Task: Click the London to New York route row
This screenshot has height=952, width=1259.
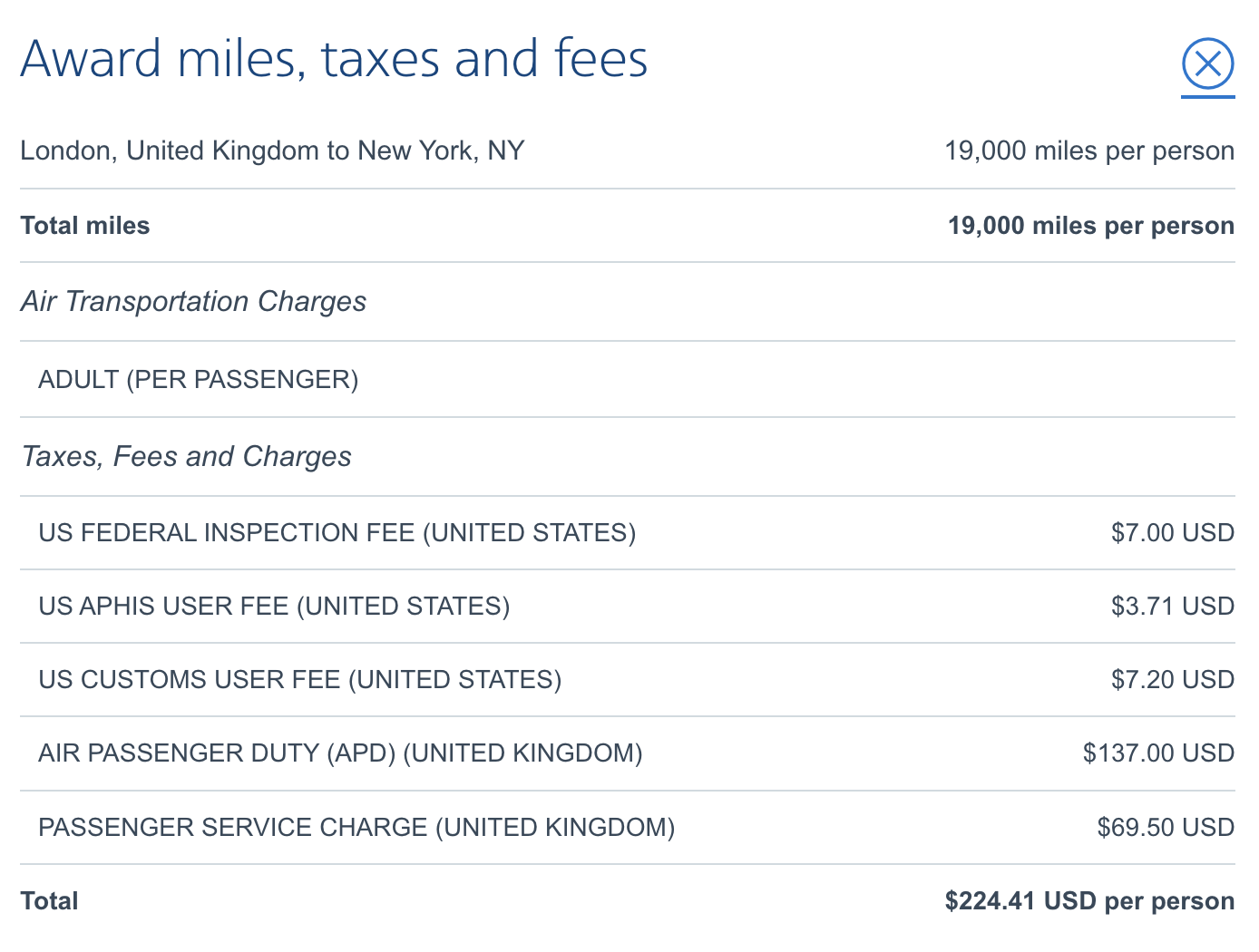Action: pos(272,151)
